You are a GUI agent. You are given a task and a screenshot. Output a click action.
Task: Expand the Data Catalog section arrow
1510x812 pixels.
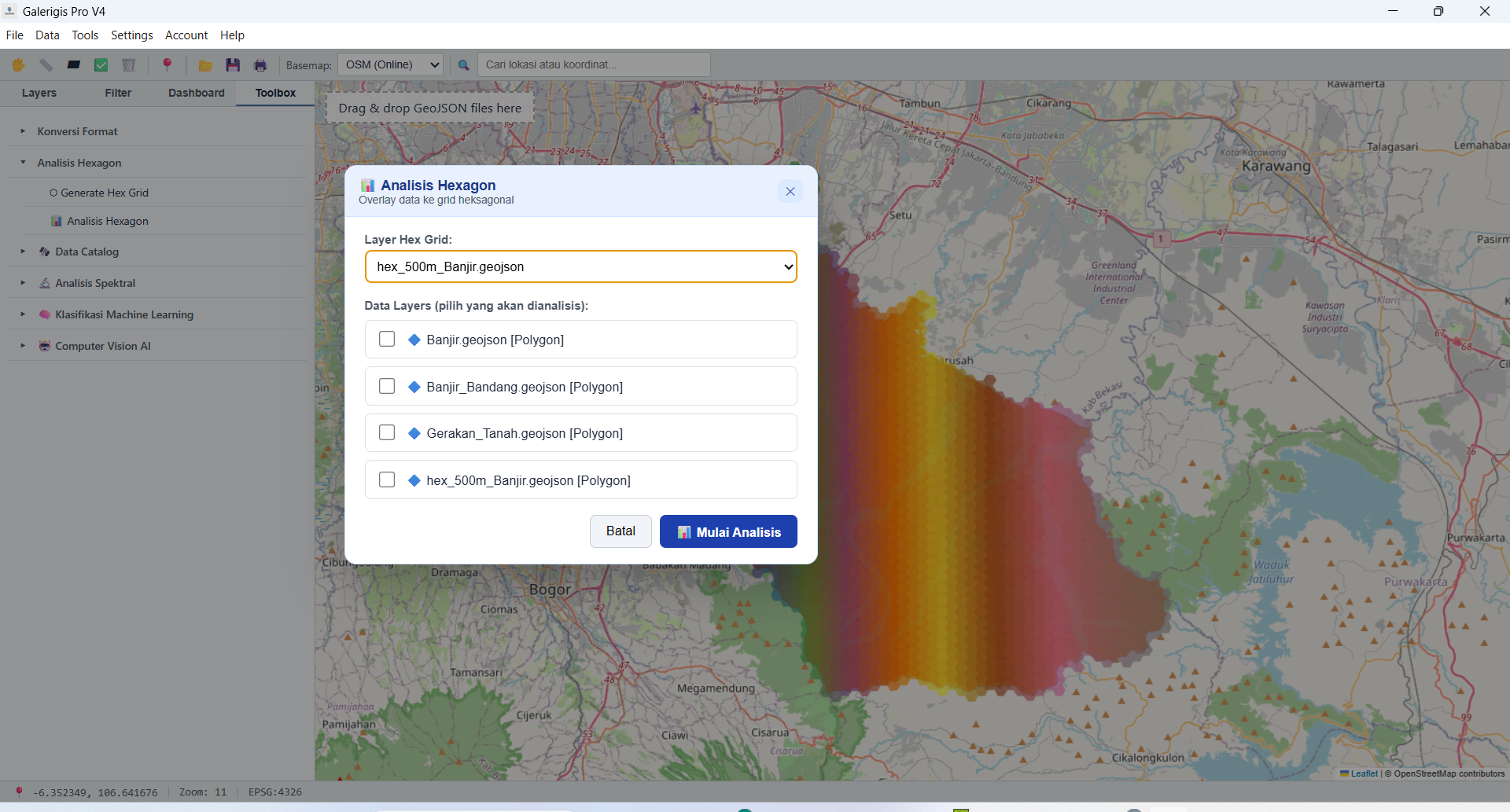[x=23, y=252]
